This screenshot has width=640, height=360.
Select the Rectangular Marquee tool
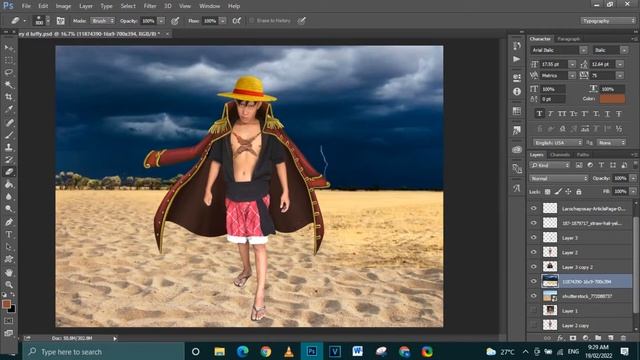tap(9, 60)
